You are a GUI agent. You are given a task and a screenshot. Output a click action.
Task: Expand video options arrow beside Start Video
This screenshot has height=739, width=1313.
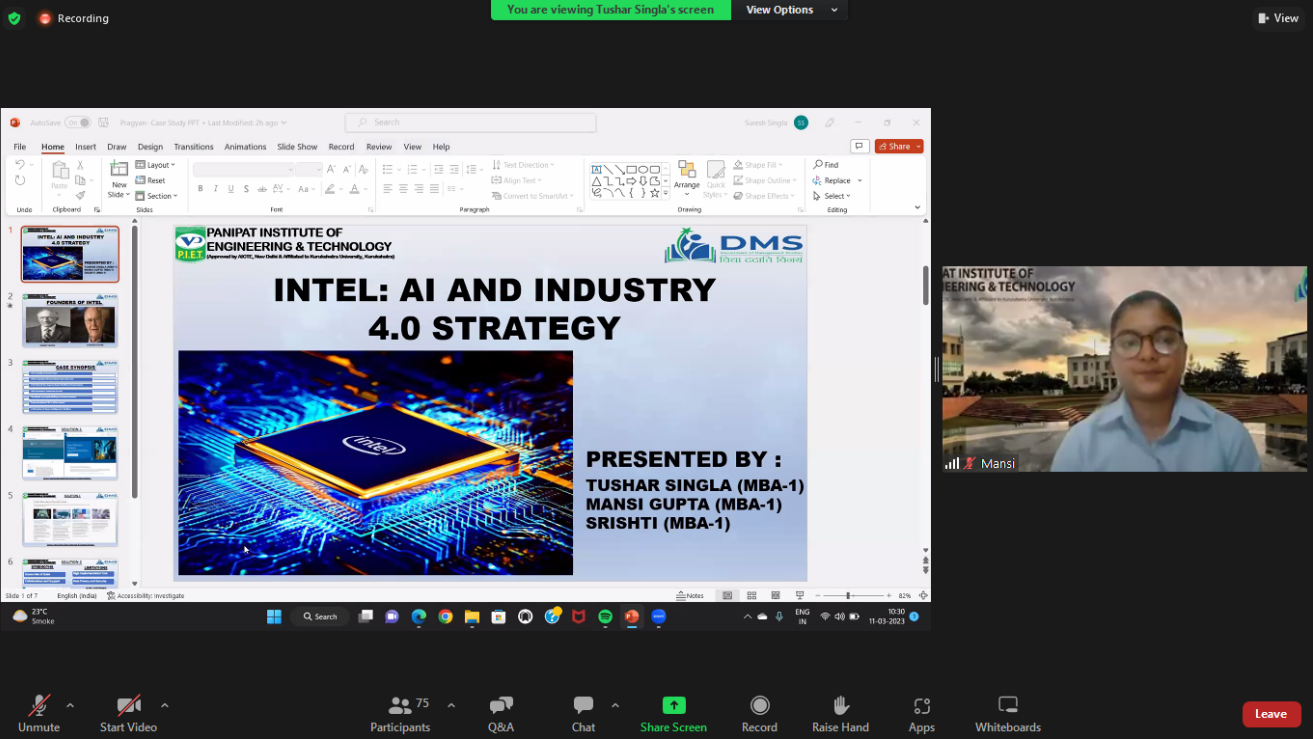[x=164, y=705]
